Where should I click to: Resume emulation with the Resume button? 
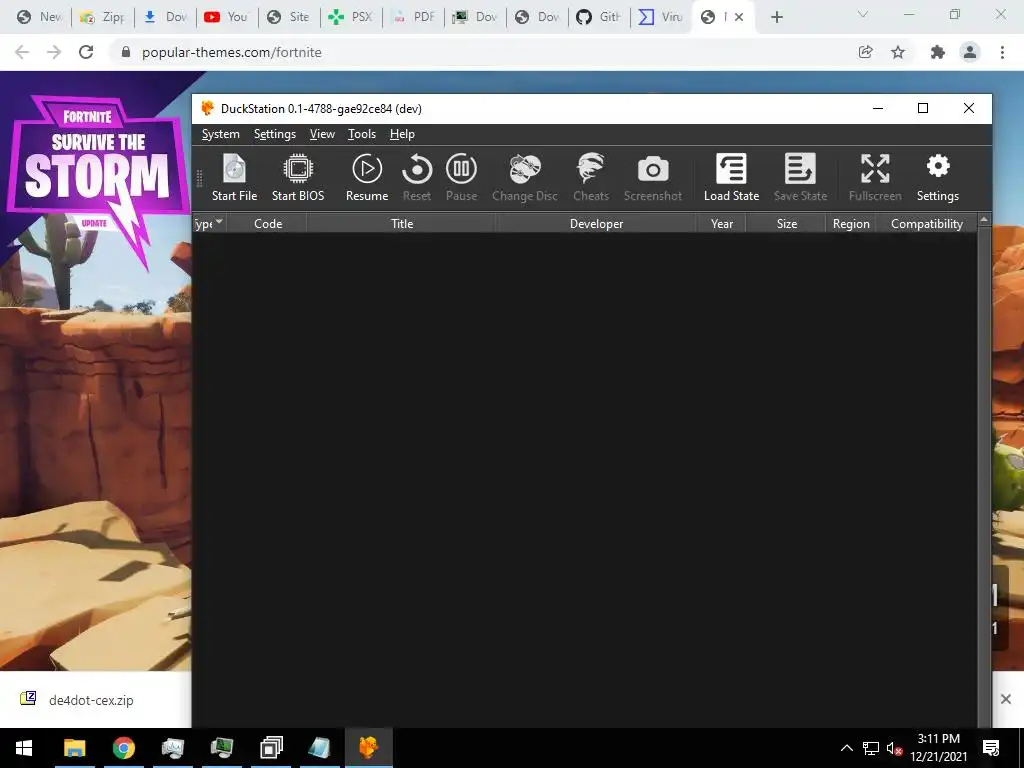click(366, 178)
